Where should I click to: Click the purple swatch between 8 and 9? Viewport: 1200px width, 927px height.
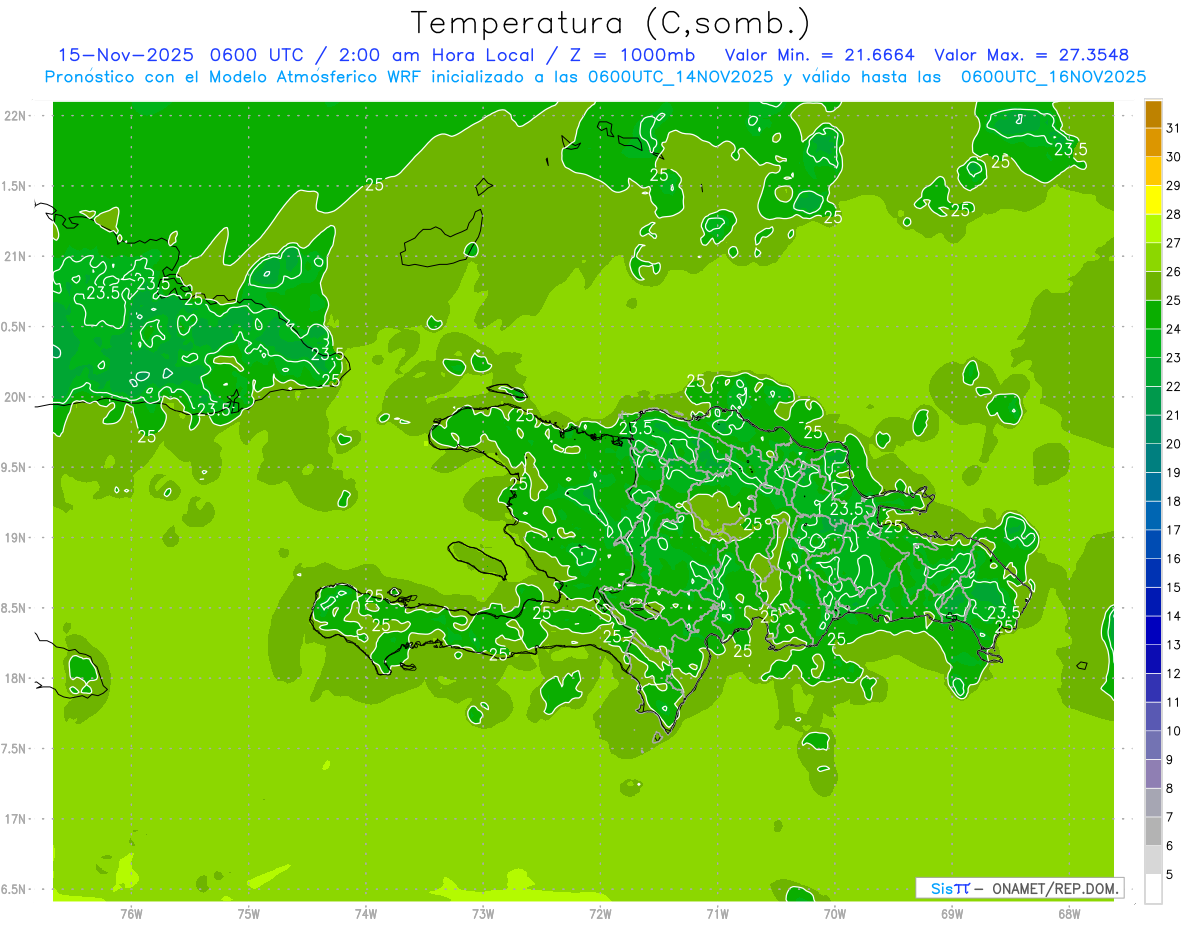(x=1153, y=774)
